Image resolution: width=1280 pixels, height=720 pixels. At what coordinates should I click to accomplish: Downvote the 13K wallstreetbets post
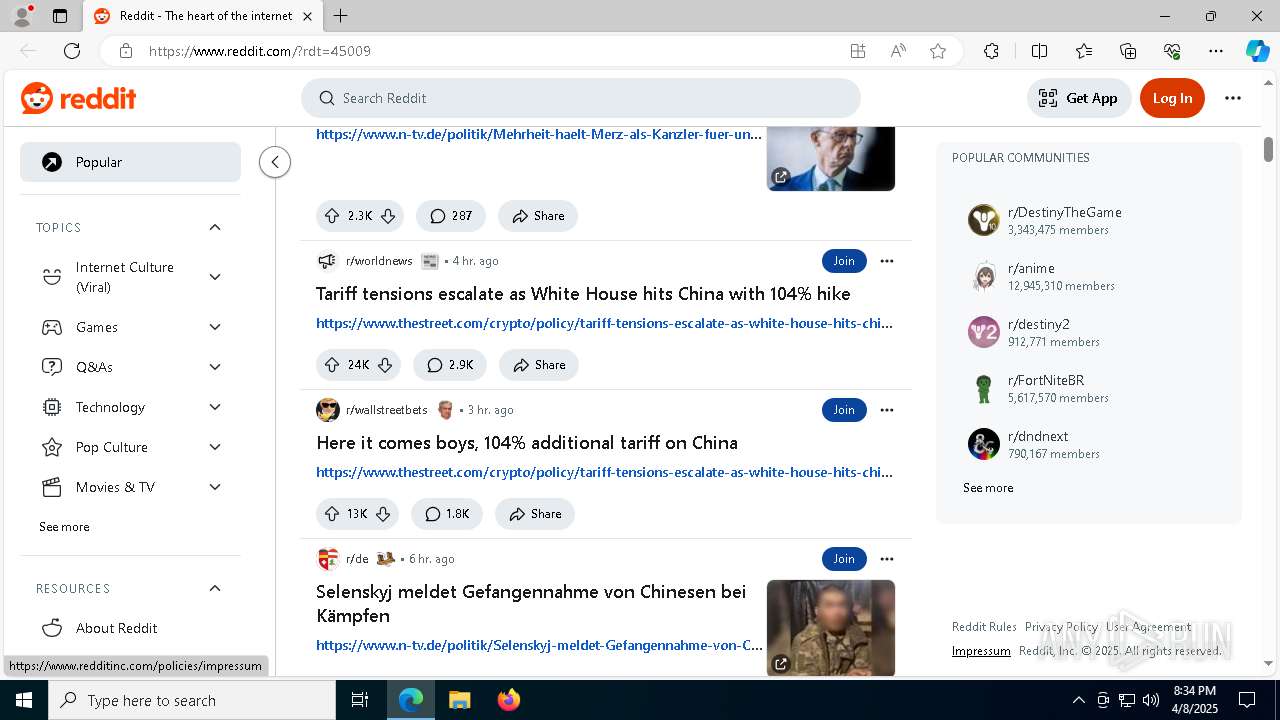pyautogui.click(x=383, y=514)
